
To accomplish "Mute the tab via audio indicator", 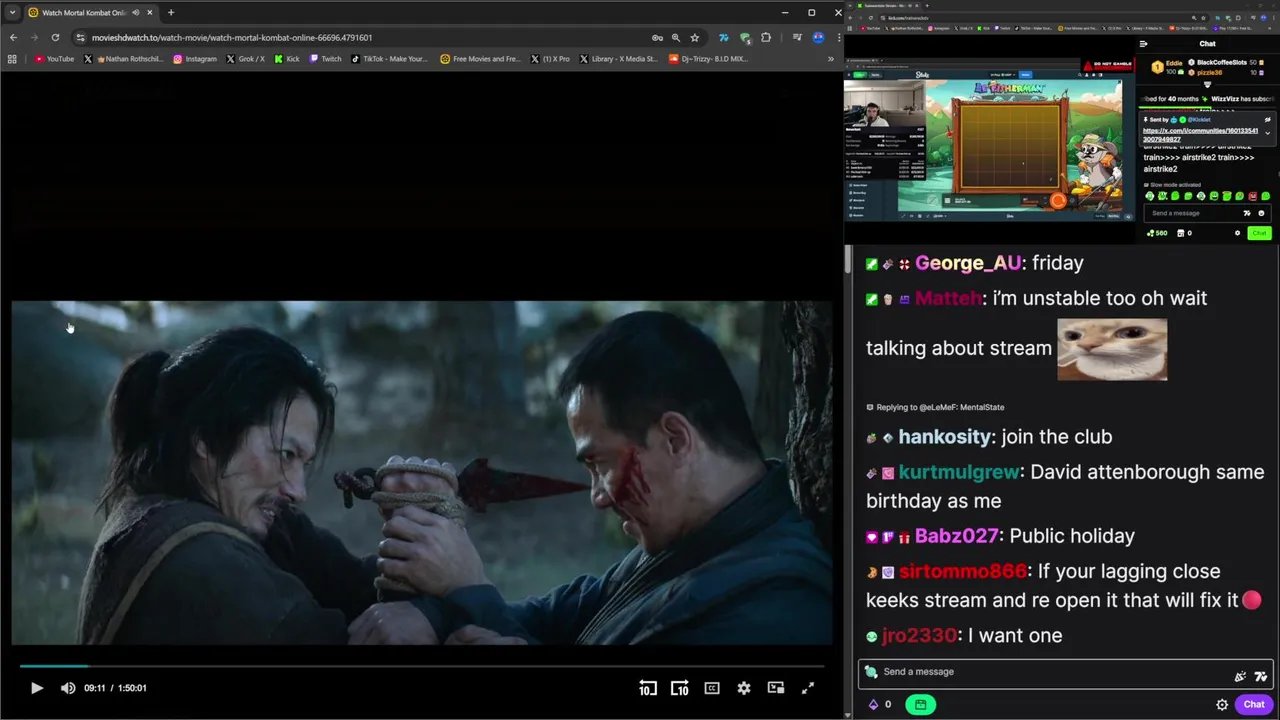I will pos(135,13).
